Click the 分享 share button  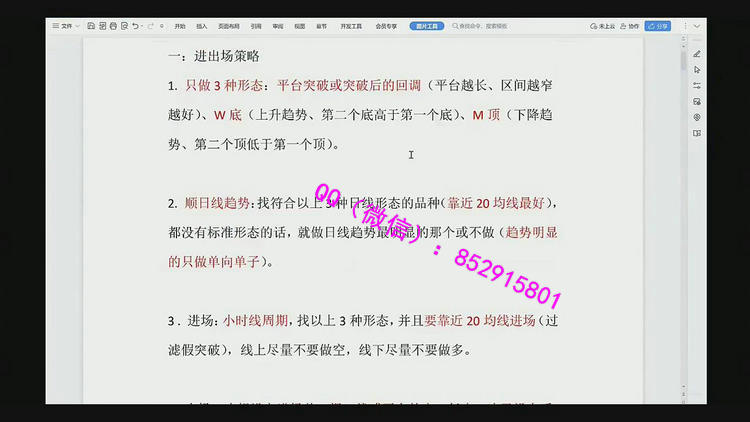tap(657, 25)
